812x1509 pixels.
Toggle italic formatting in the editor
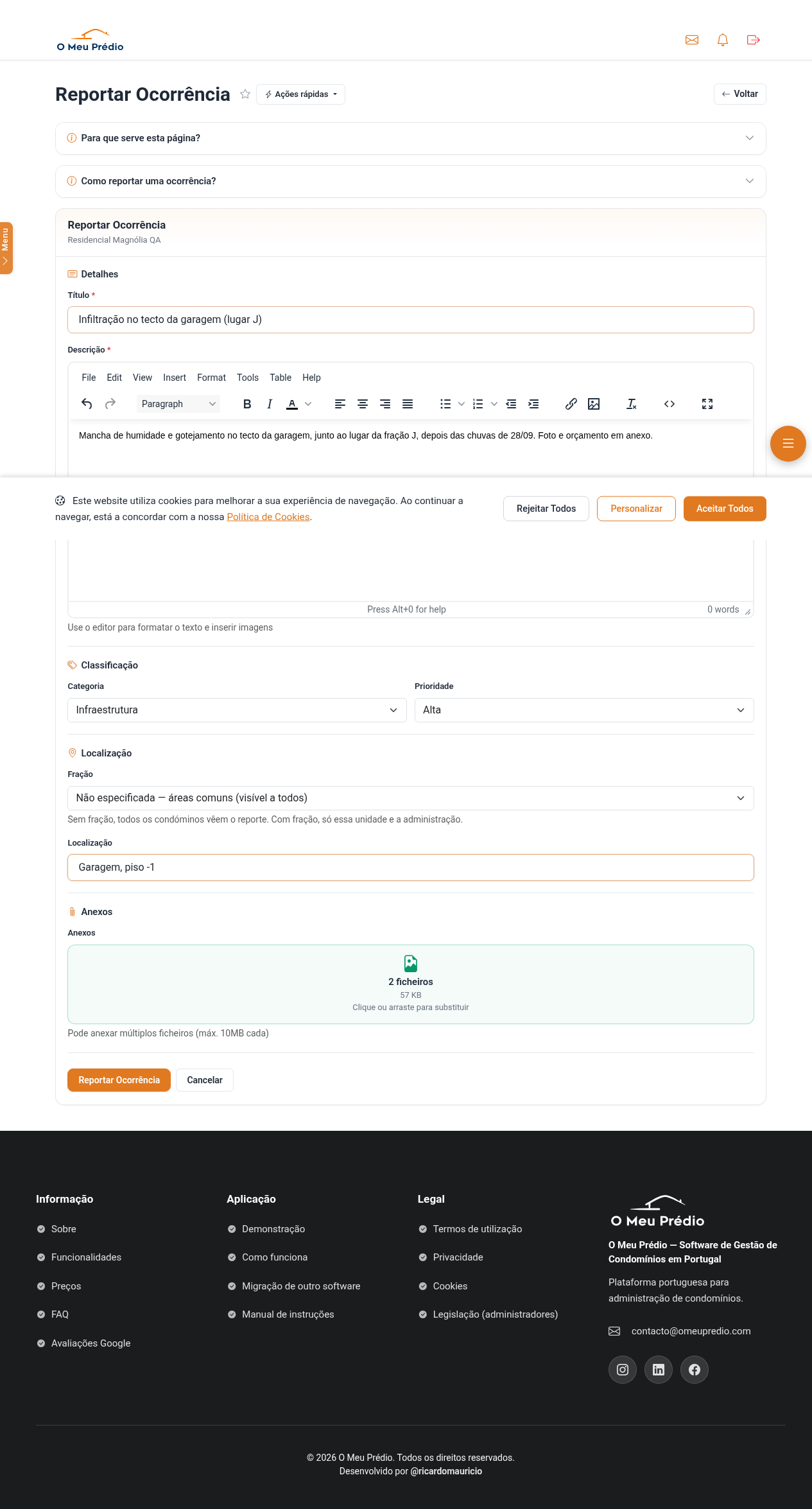point(270,404)
